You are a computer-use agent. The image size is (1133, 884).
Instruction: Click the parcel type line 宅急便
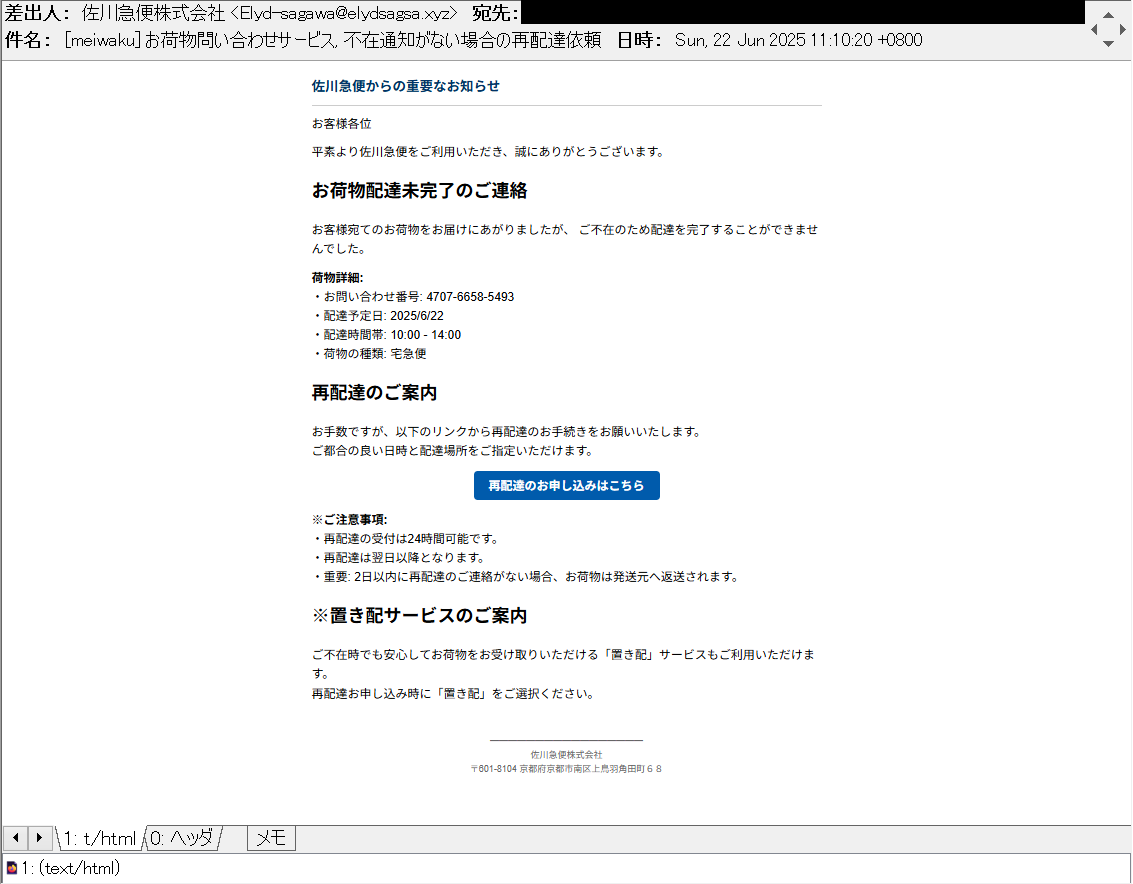click(x=369, y=353)
